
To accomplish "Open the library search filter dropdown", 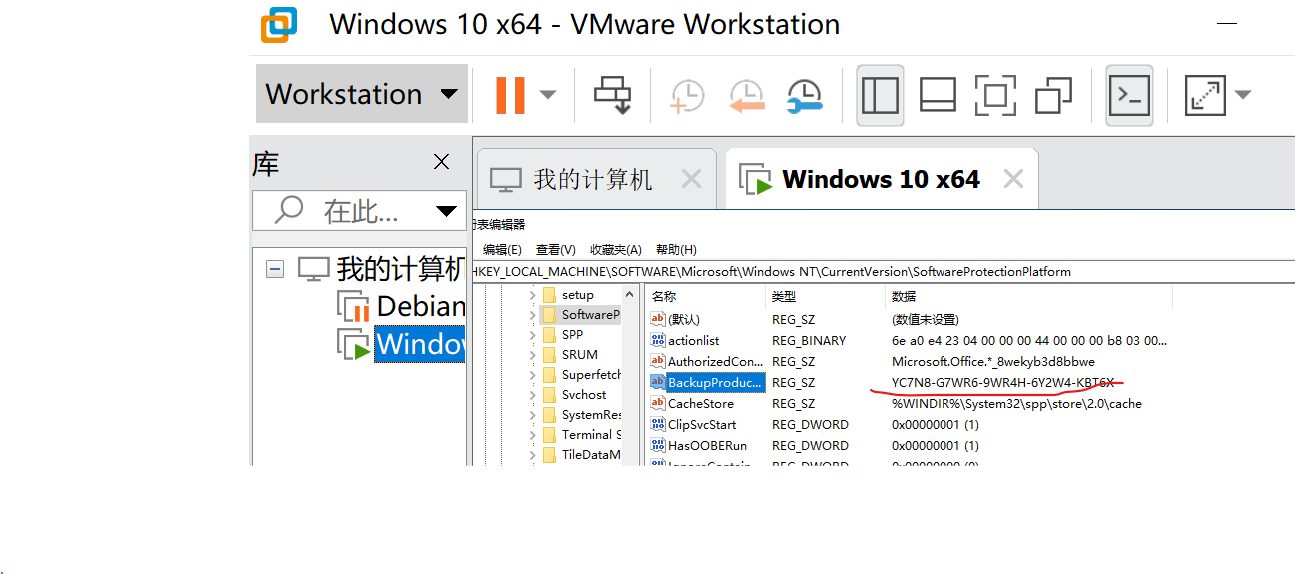I will [447, 211].
